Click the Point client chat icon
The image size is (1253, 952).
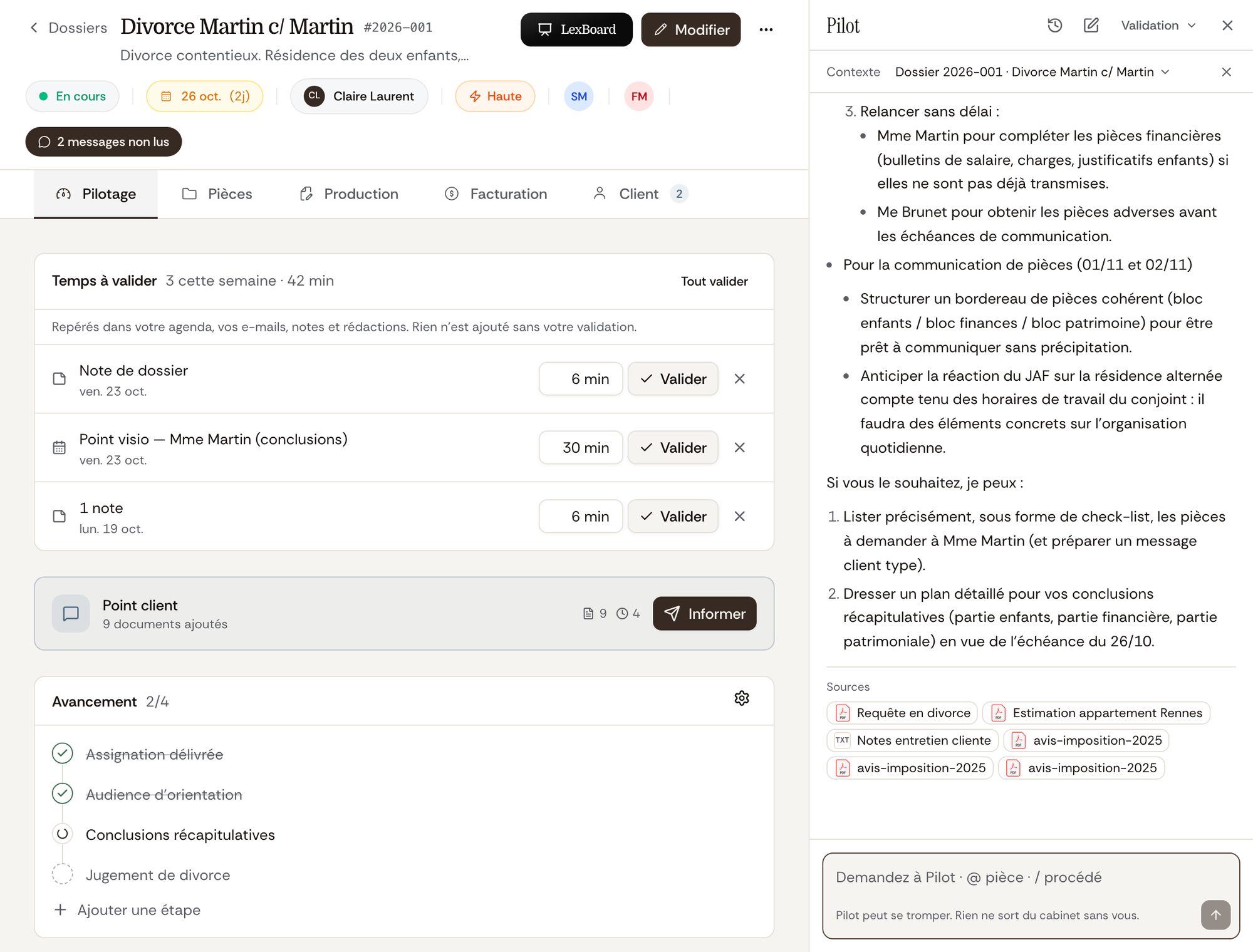point(71,614)
